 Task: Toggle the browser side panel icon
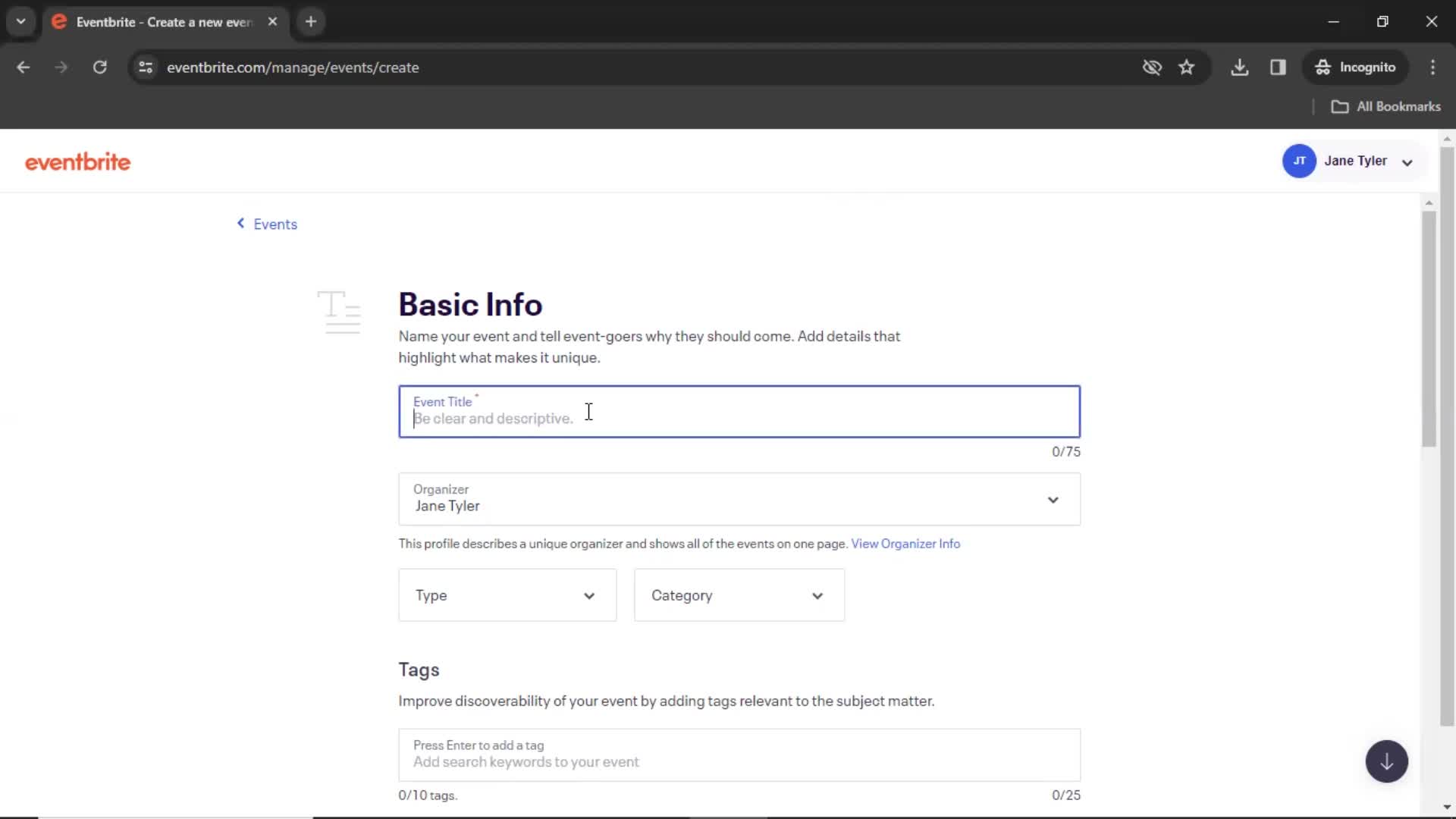coord(1278,67)
